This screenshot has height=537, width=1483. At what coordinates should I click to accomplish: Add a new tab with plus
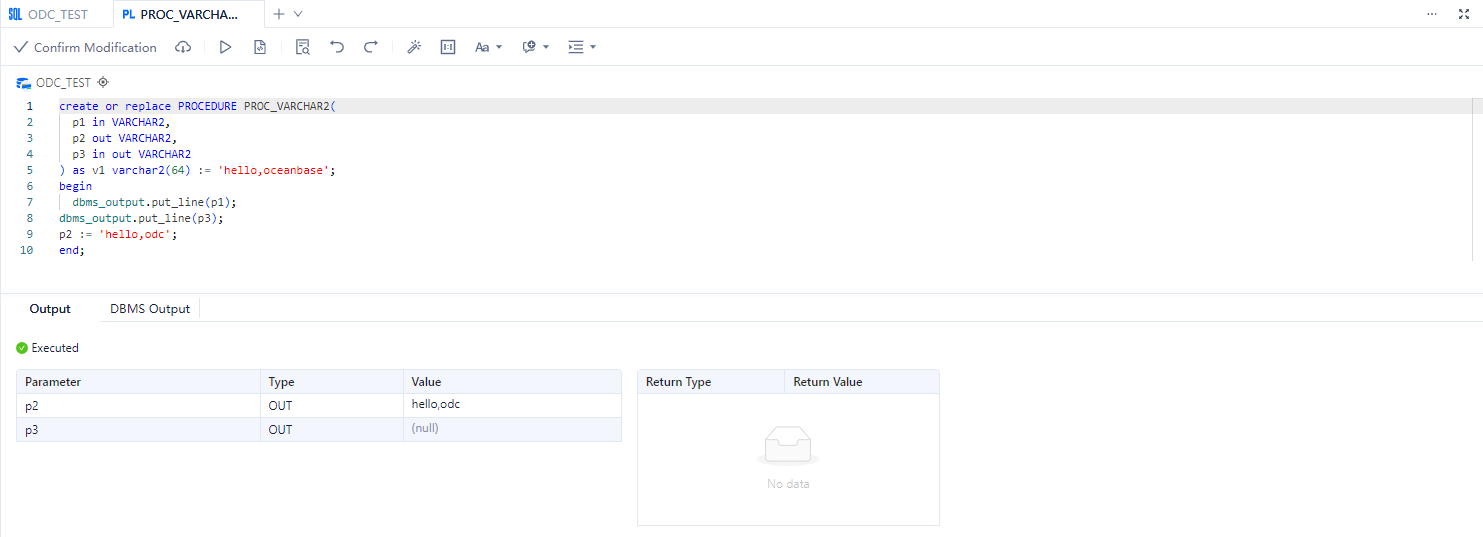[279, 14]
